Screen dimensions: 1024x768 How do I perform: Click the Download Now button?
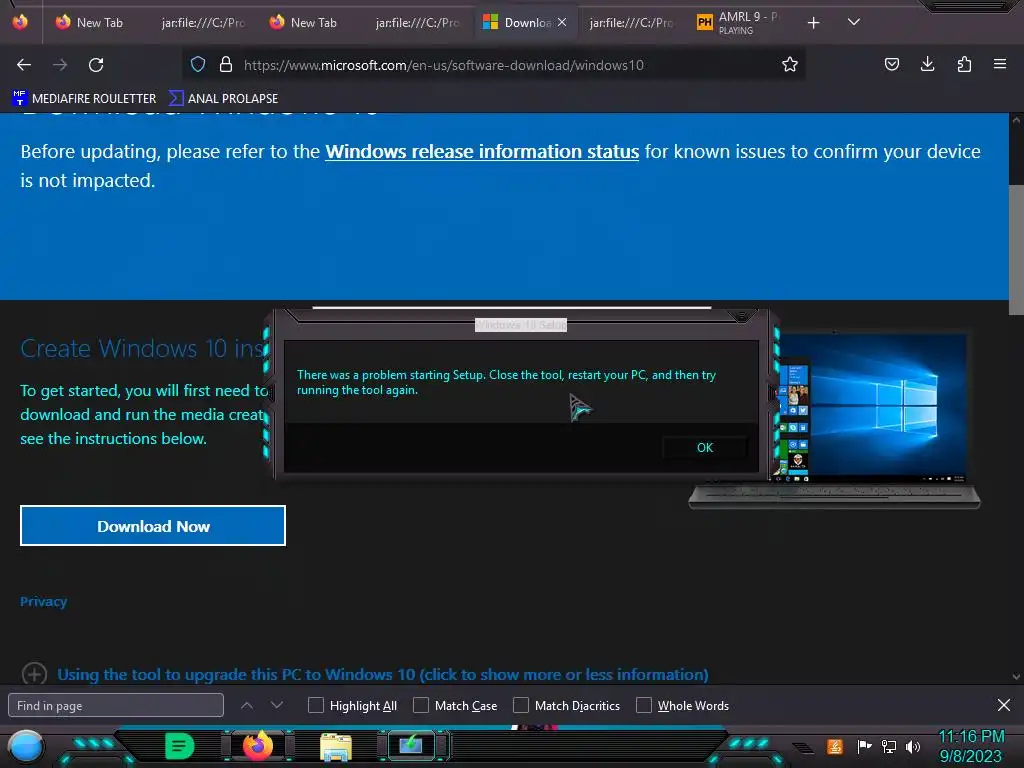coord(153,526)
